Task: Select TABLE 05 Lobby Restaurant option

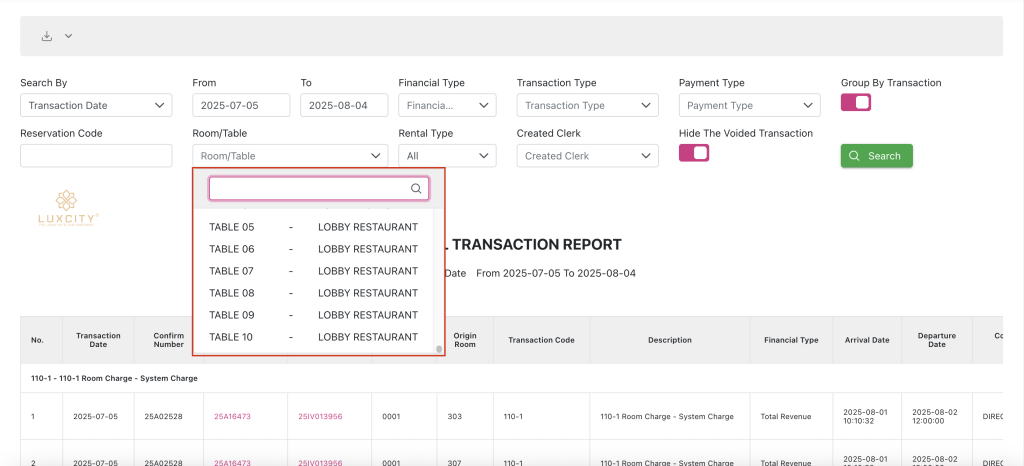Action: pos(313,227)
